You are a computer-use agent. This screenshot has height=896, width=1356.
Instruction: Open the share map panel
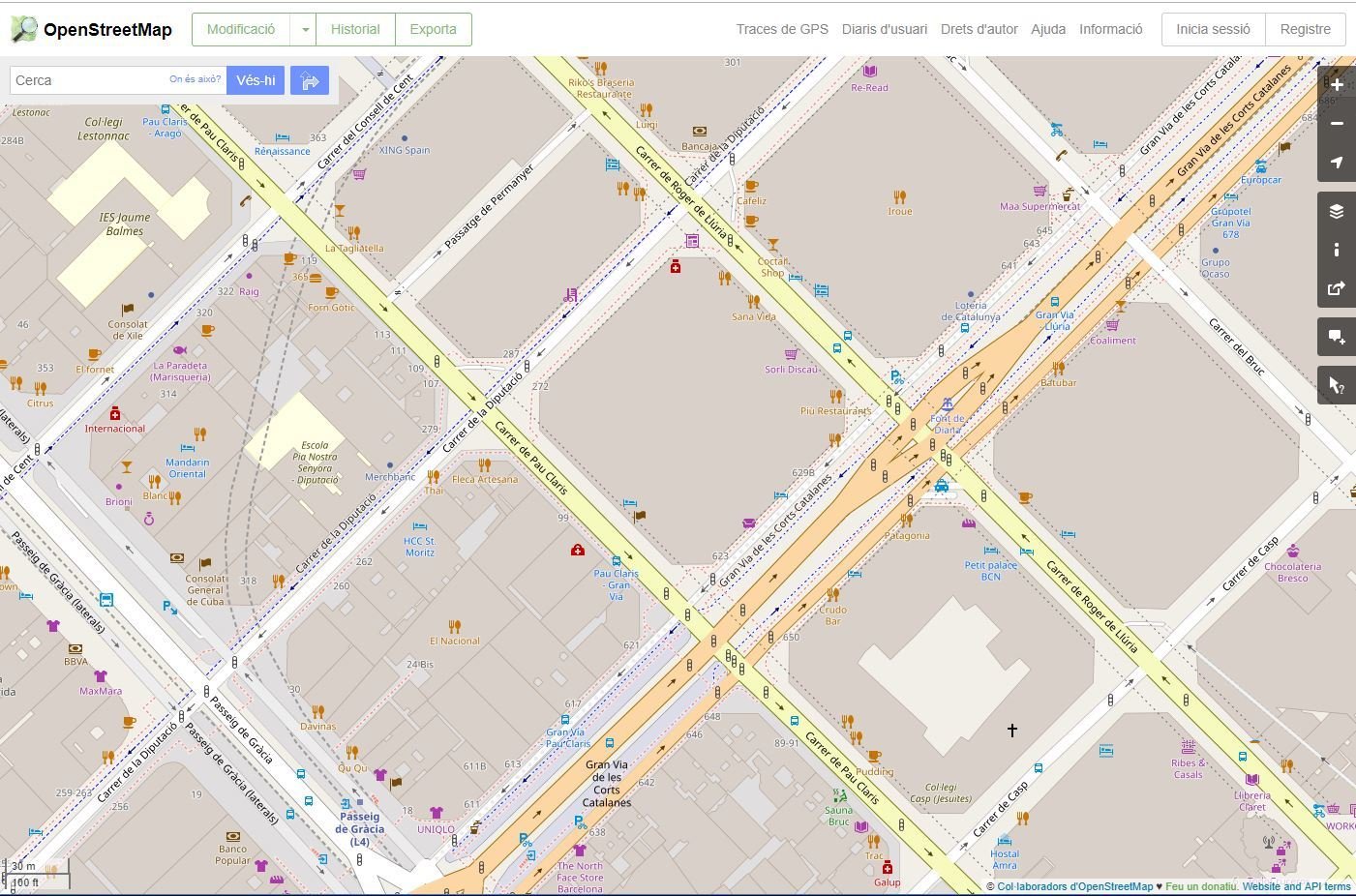1337,288
